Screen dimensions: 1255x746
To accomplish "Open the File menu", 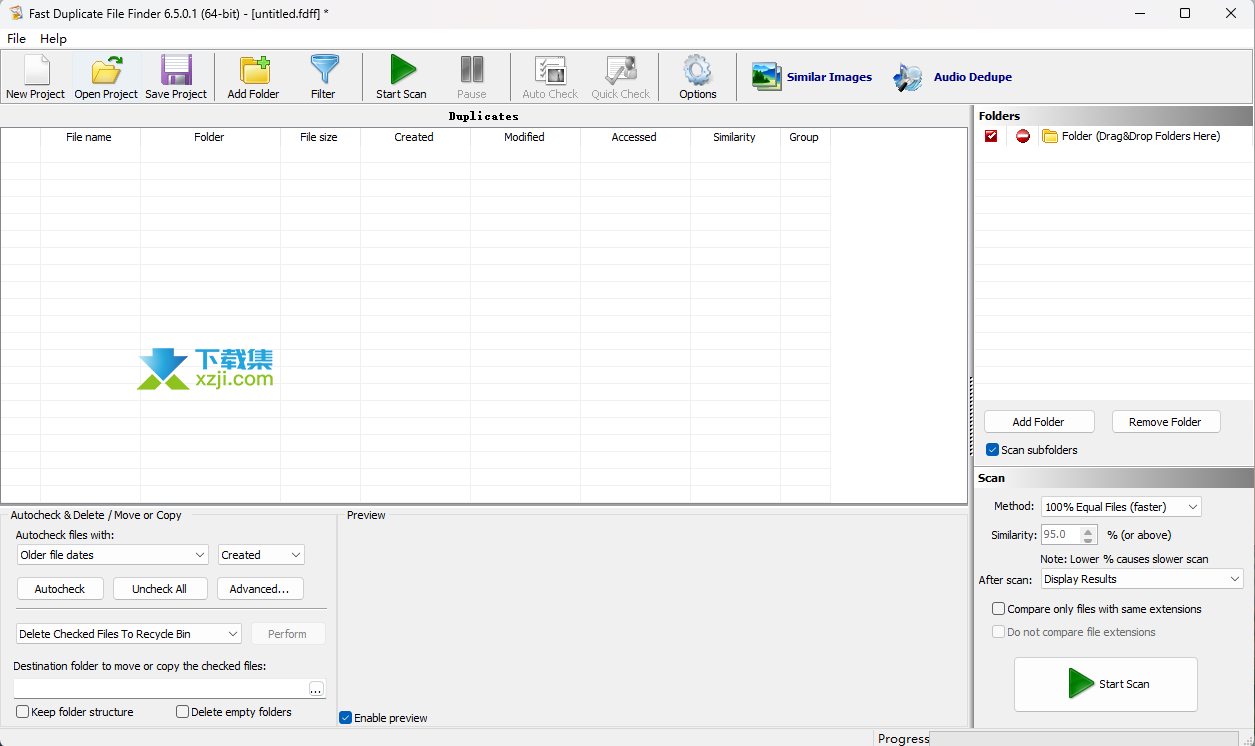I will pos(16,39).
